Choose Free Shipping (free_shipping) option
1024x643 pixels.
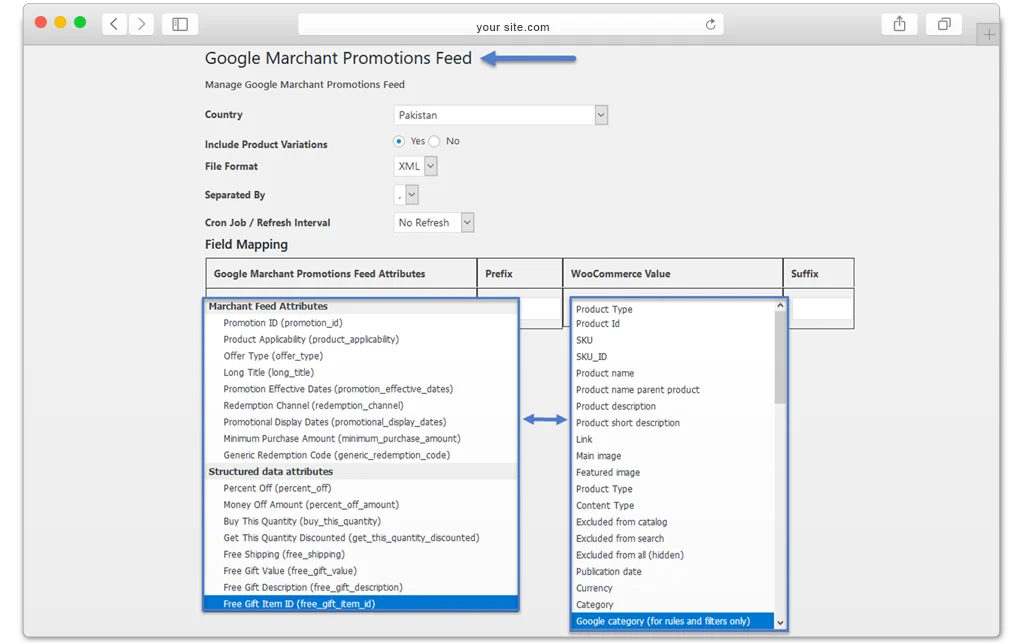(361, 554)
